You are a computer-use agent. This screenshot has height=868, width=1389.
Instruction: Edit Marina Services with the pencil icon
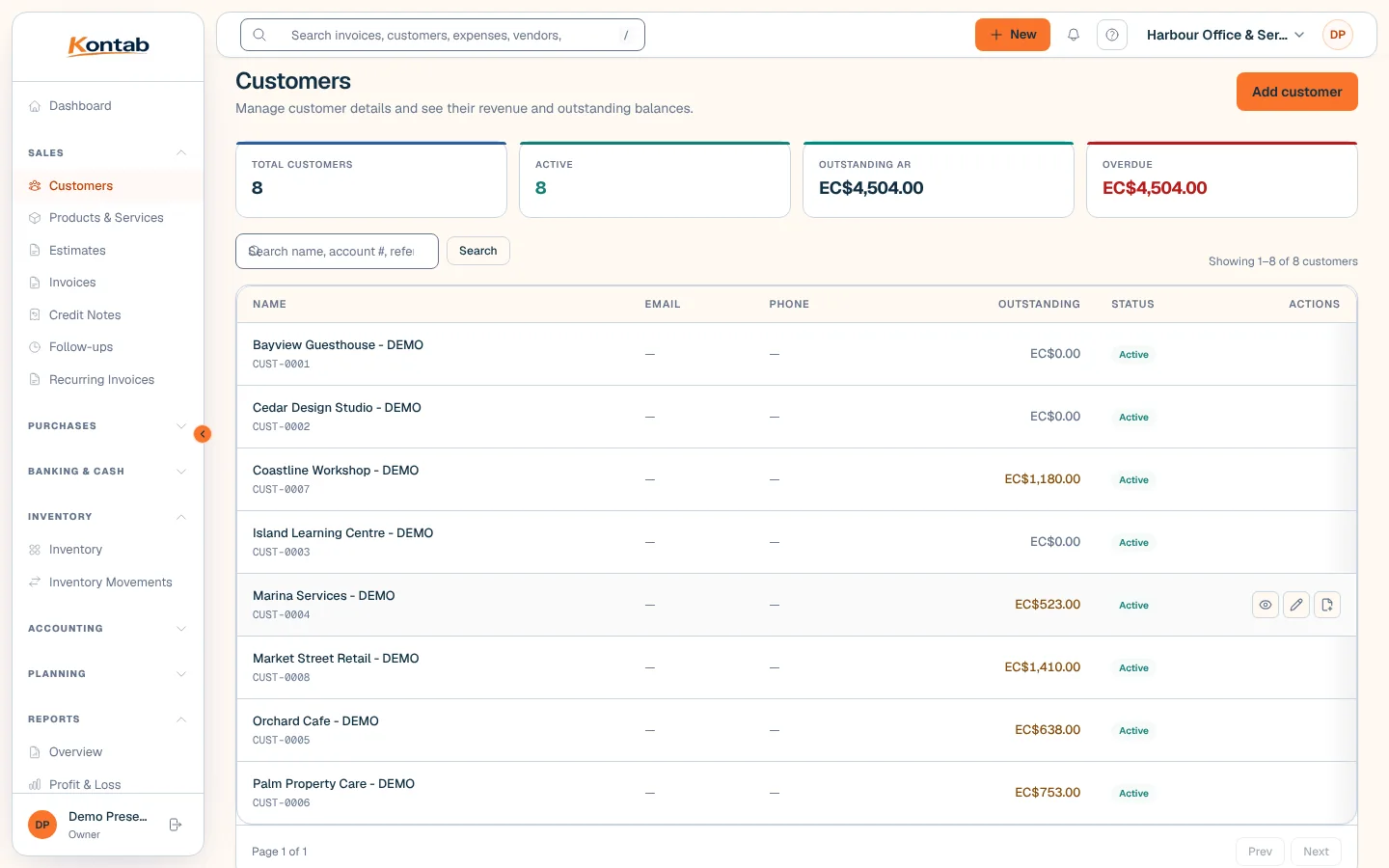pyautogui.click(x=1296, y=605)
